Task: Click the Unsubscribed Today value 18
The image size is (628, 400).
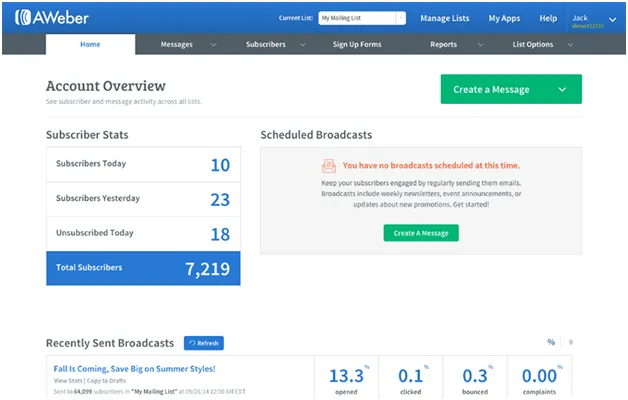Action: click(220, 234)
